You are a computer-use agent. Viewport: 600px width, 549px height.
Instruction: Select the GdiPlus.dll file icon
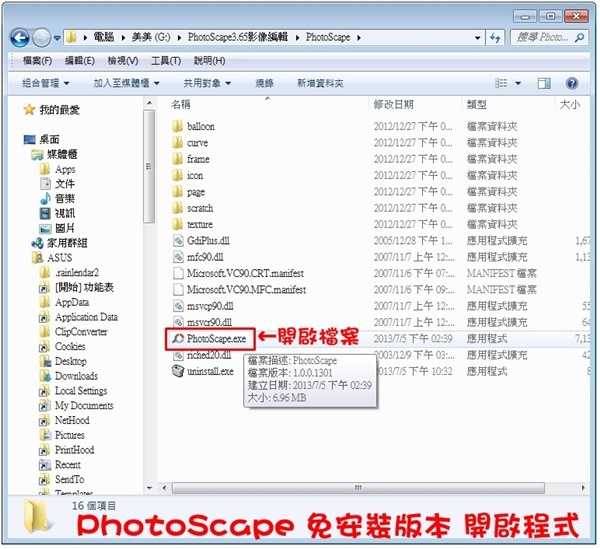point(178,241)
